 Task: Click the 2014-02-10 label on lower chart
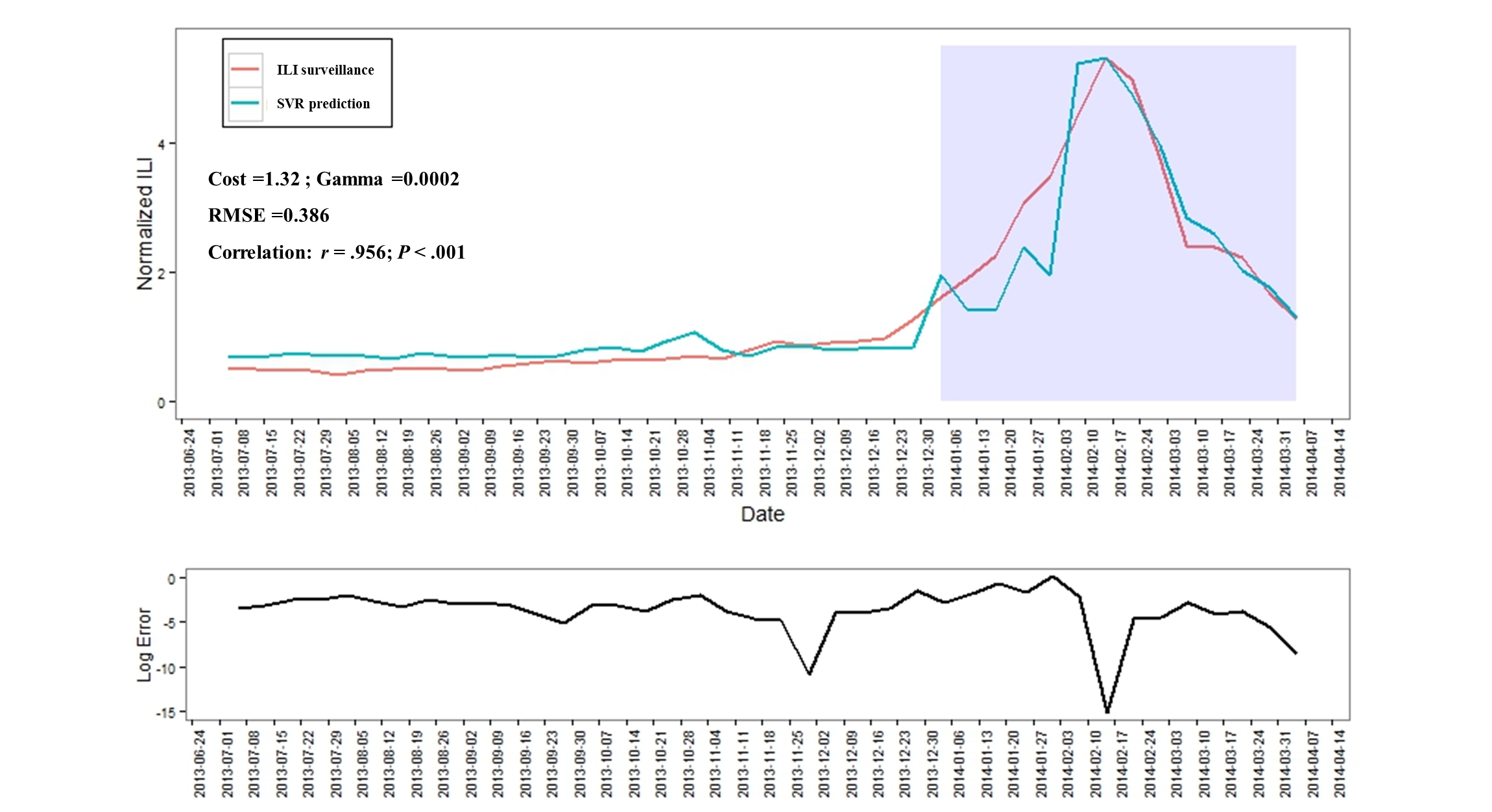click(x=1096, y=764)
